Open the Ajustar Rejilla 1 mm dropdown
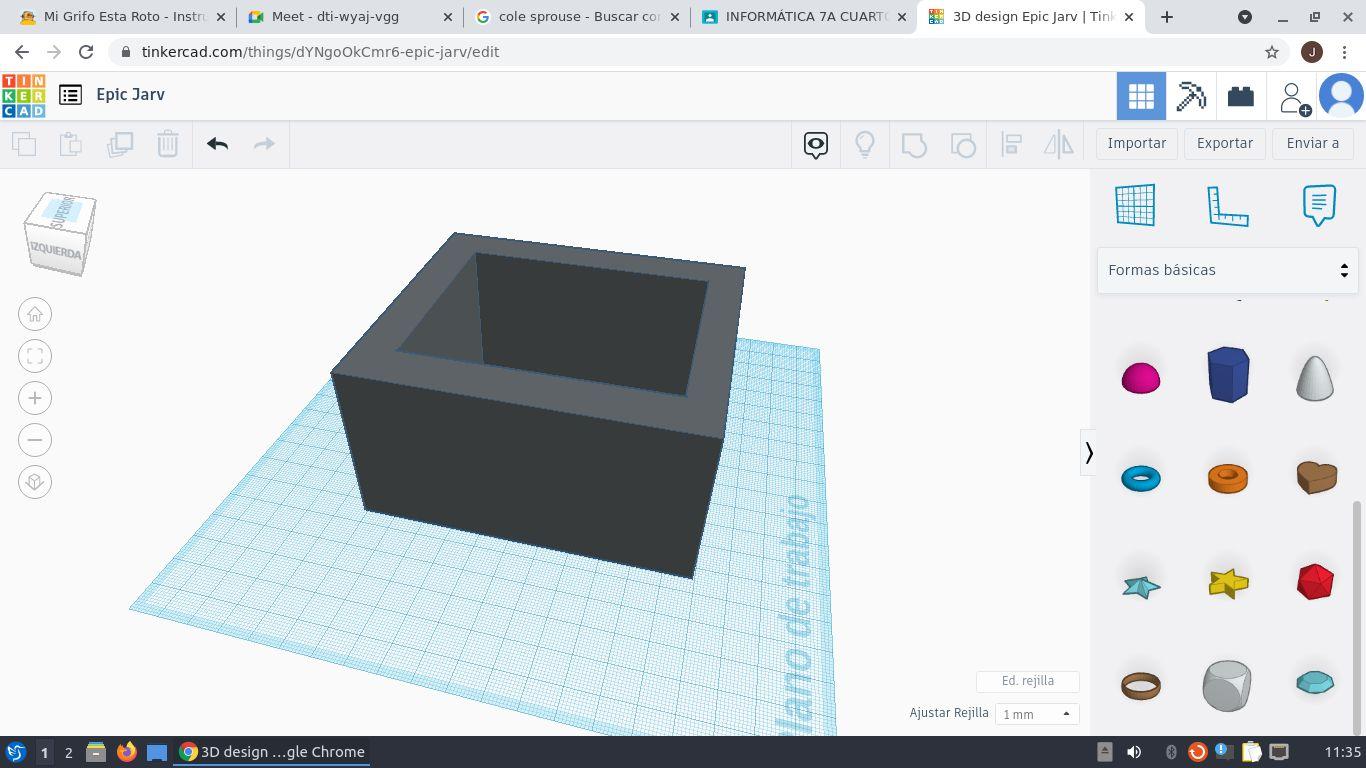 pyautogui.click(x=1037, y=714)
